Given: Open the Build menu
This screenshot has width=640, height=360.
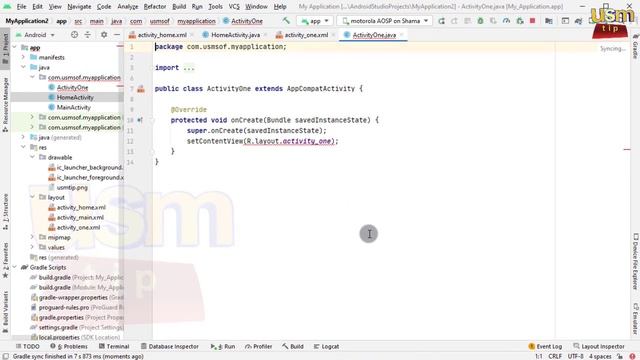Looking at the screenshot, I should (x=179, y=7).
